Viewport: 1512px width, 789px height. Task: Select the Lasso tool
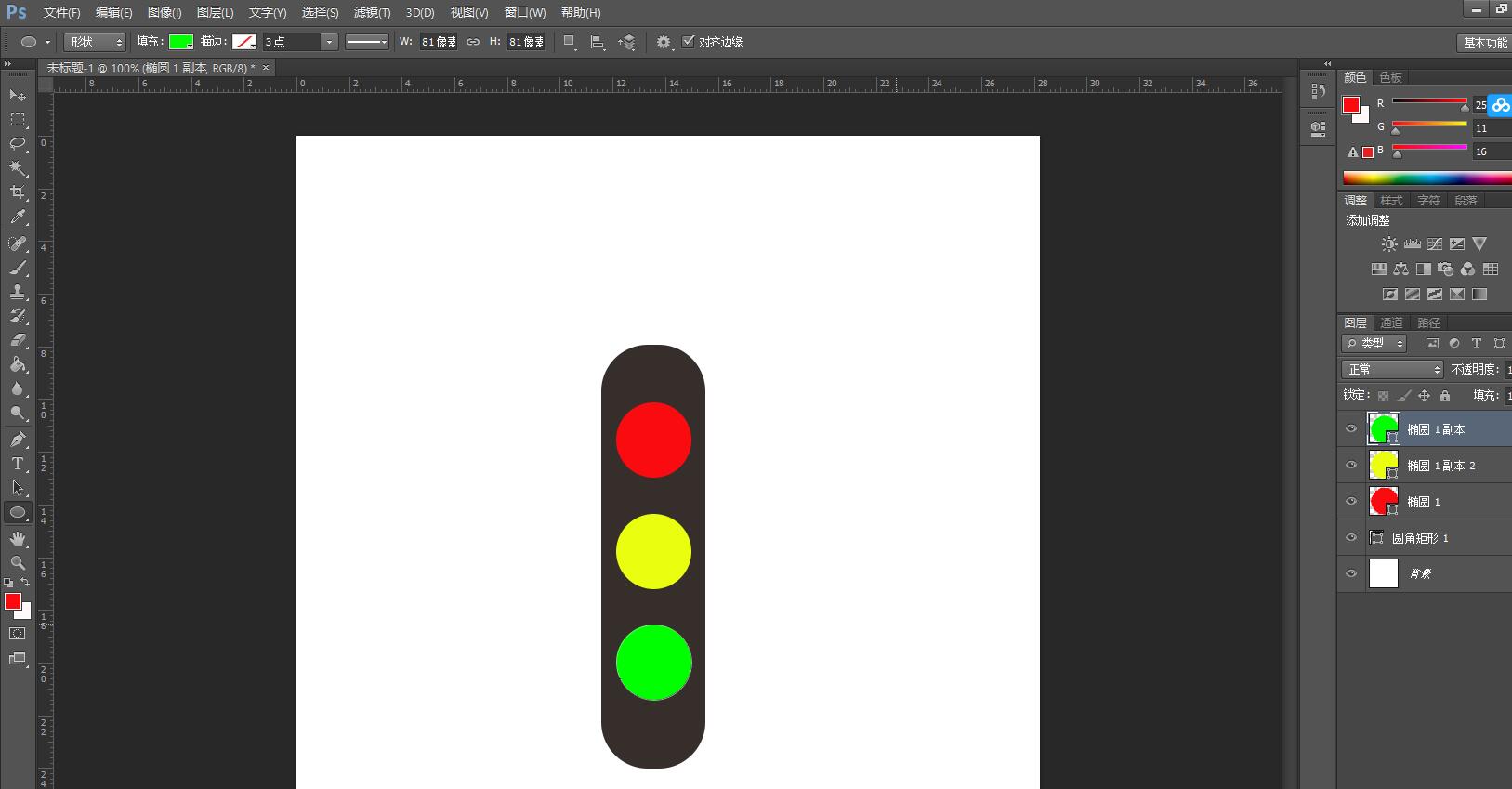[18, 144]
